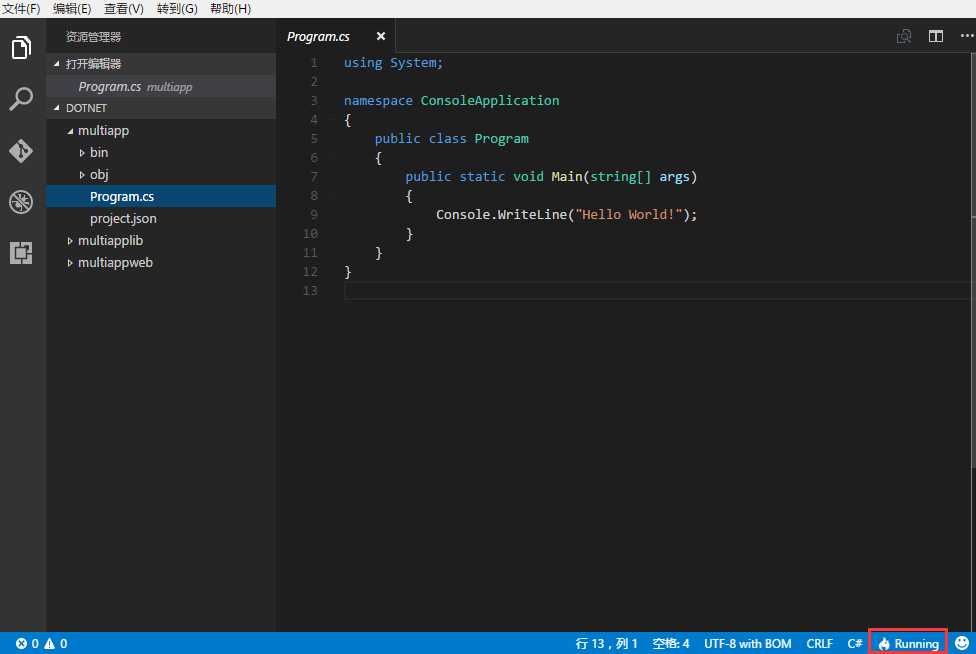The image size is (976, 654).
Task: Open the 查看(V) menu
Action: click(x=123, y=9)
